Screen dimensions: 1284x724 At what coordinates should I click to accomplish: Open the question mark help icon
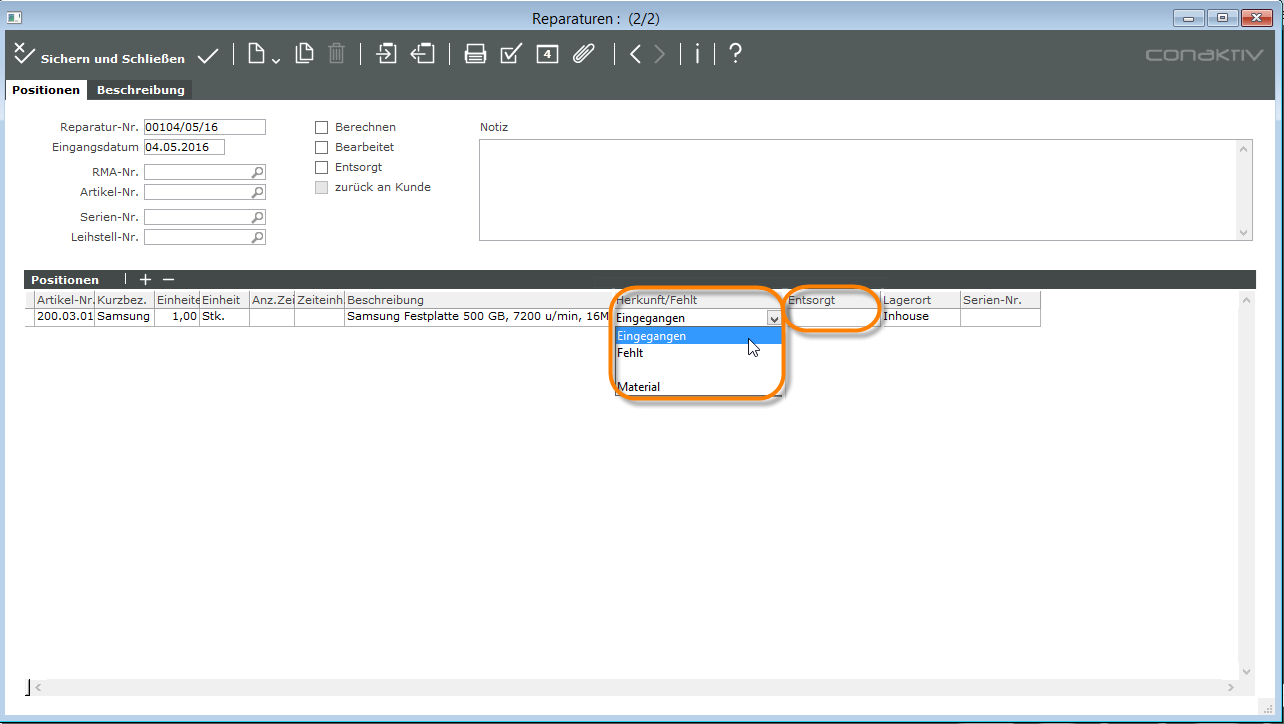(735, 55)
